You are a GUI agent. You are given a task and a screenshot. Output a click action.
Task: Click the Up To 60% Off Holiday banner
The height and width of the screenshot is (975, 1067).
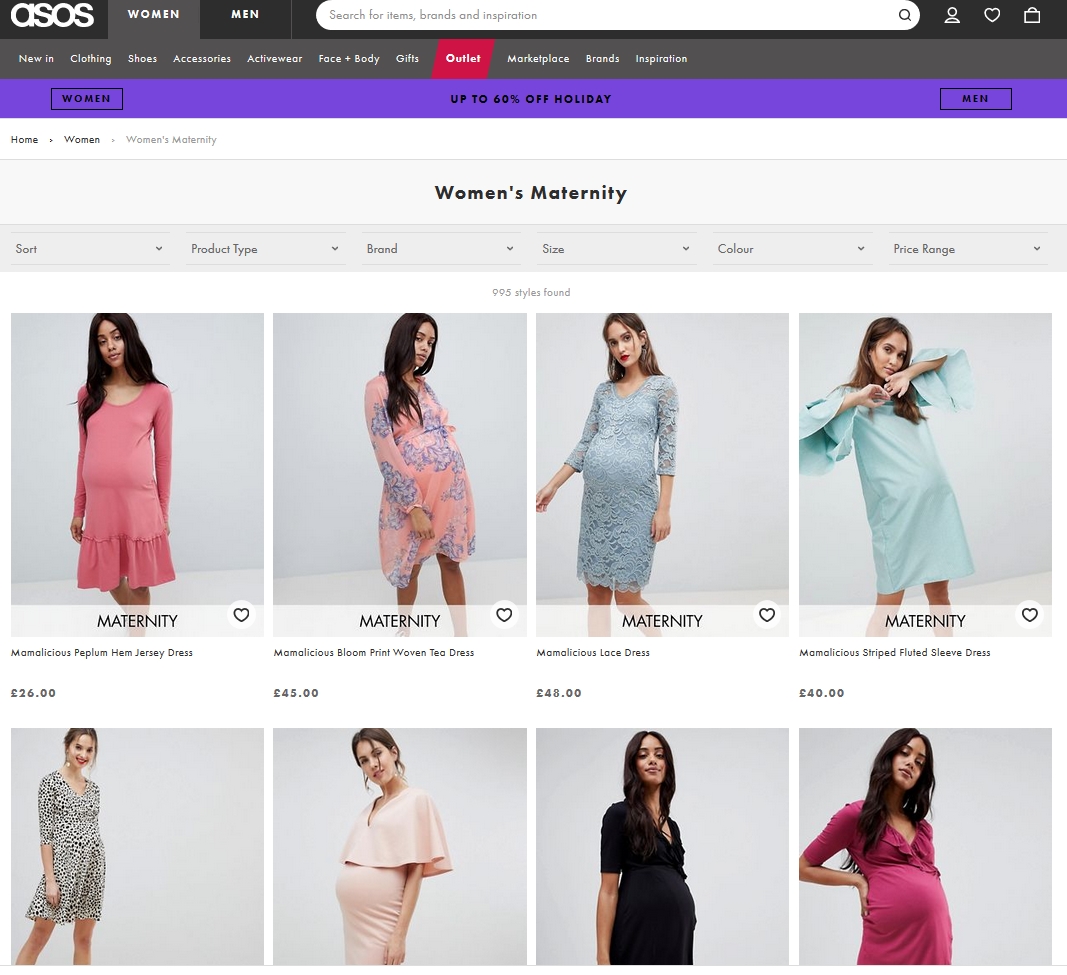pyautogui.click(x=531, y=99)
